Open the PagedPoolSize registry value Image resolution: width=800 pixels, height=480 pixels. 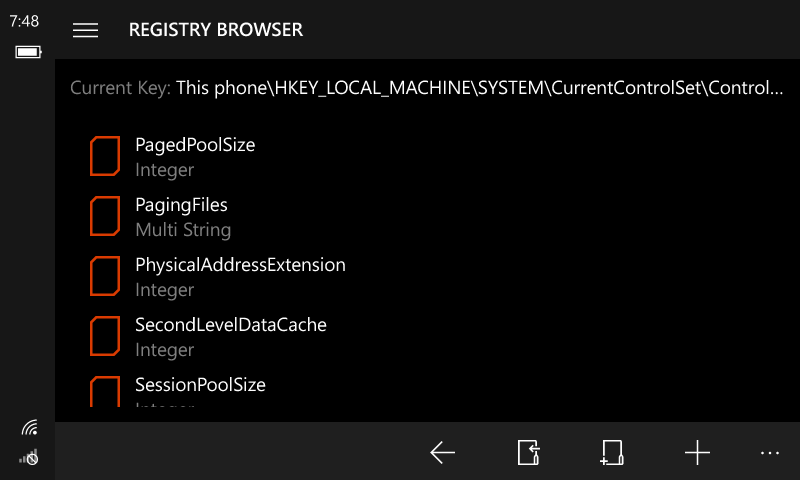pos(195,145)
